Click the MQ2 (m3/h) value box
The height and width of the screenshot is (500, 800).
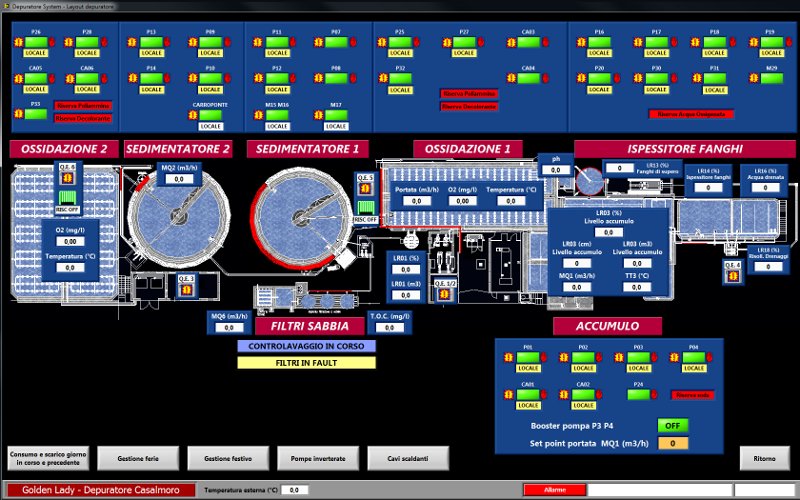pyautogui.click(x=179, y=179)
